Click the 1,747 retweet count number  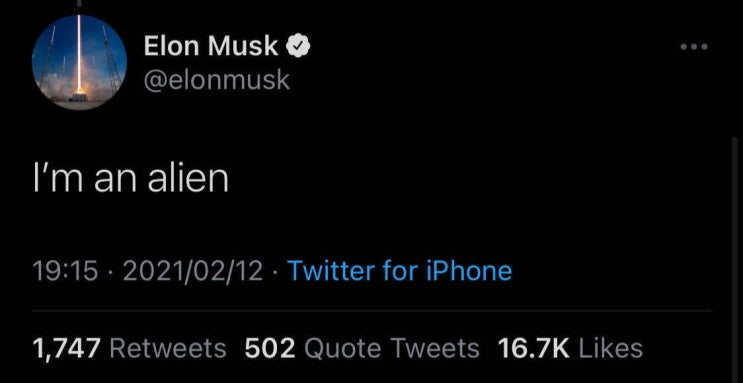[x=66, y=348]
